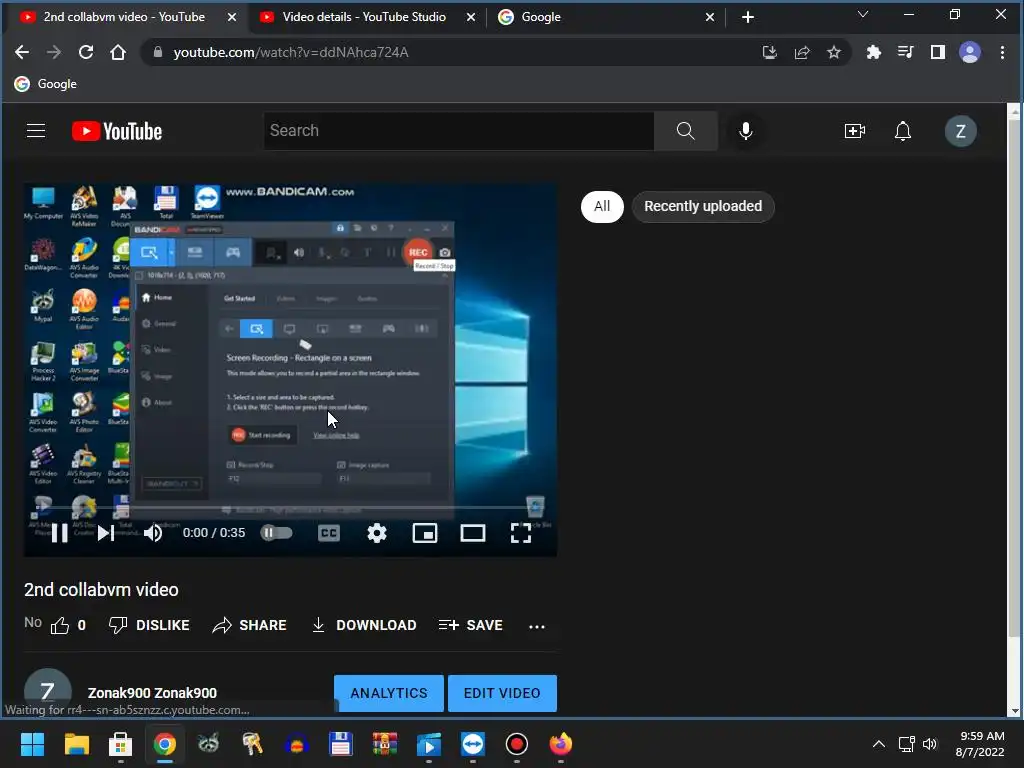The width and height of the screenshot is (1024, 768).
Task: Search with voice microphone
Action: 746,131
